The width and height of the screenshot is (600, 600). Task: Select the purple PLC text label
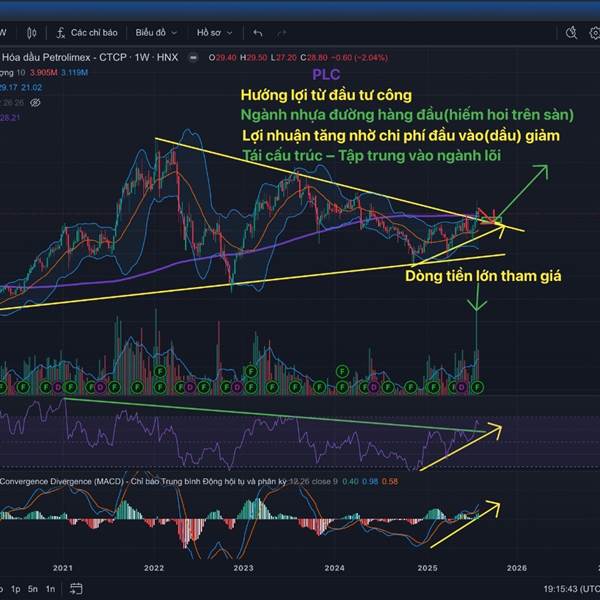[326, 75]
